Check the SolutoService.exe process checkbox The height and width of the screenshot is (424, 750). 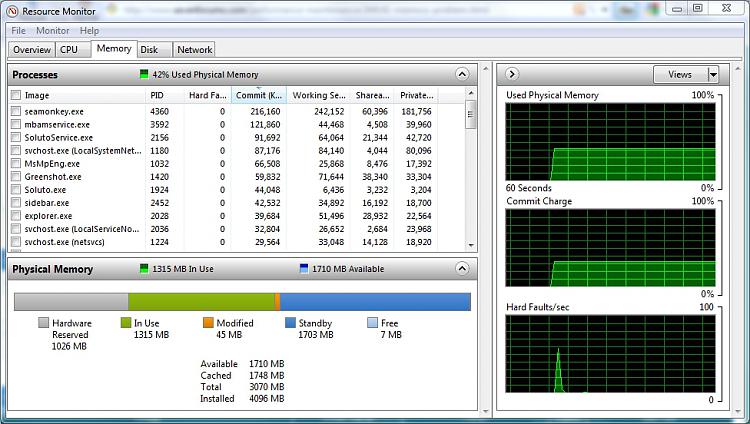pos(16,137)
